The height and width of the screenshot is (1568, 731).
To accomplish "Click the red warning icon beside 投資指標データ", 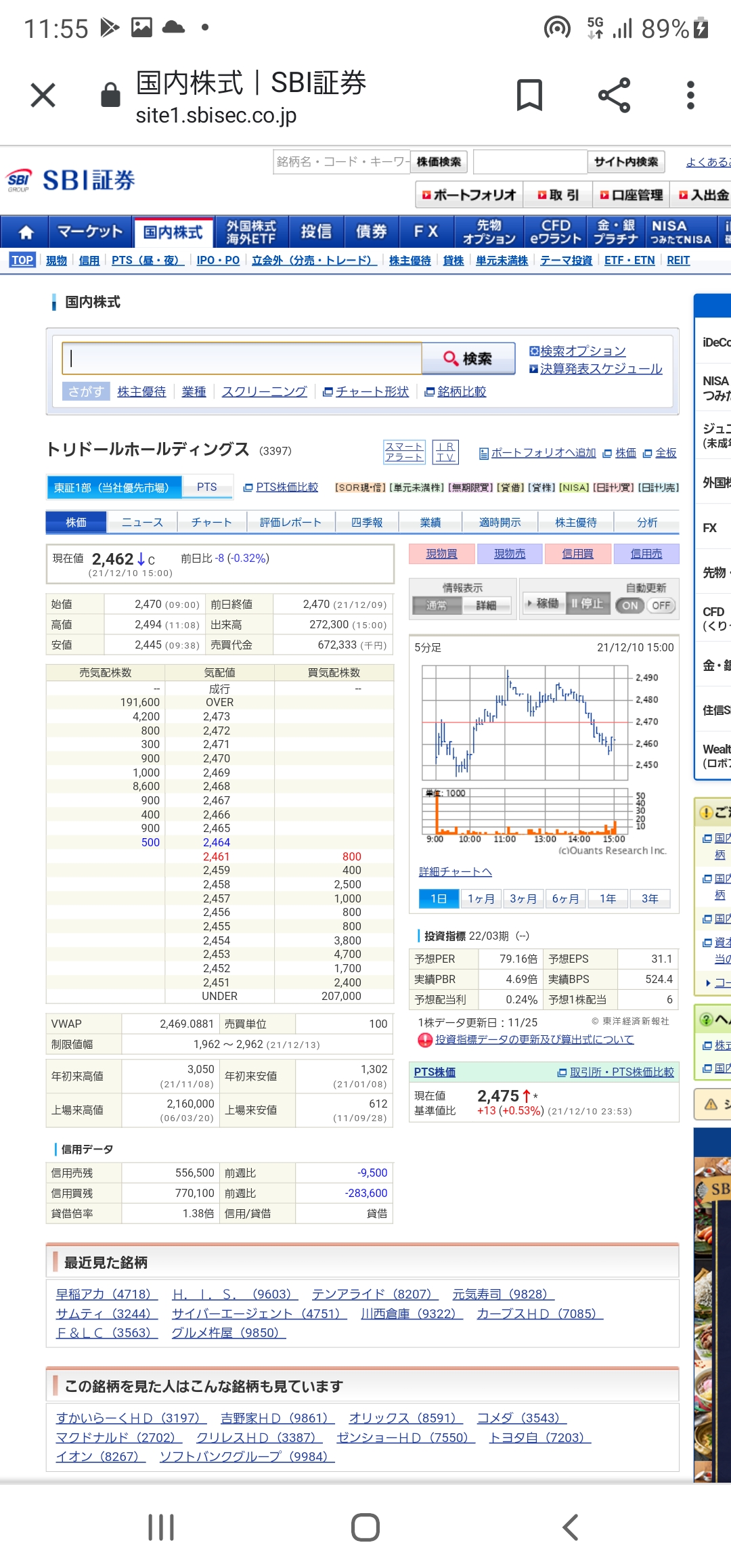I will pyautogui.click(x=425, y=1040).
